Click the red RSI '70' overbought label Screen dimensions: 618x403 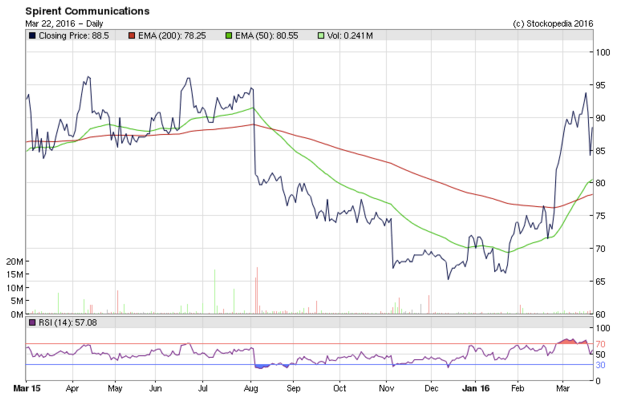(x=600, y=344)
